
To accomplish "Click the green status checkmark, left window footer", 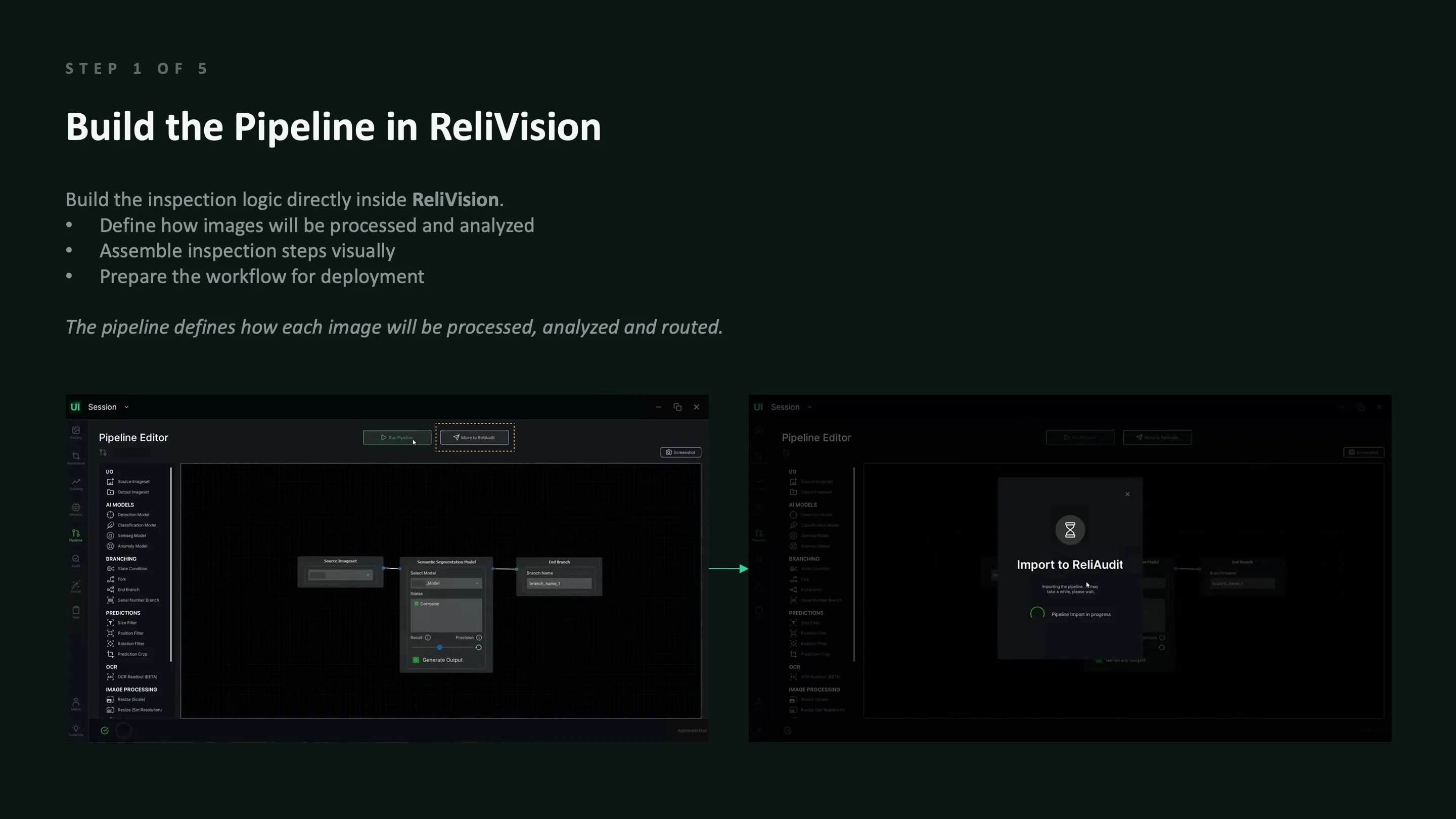I will pyautogui.click(x=105, y=731).
